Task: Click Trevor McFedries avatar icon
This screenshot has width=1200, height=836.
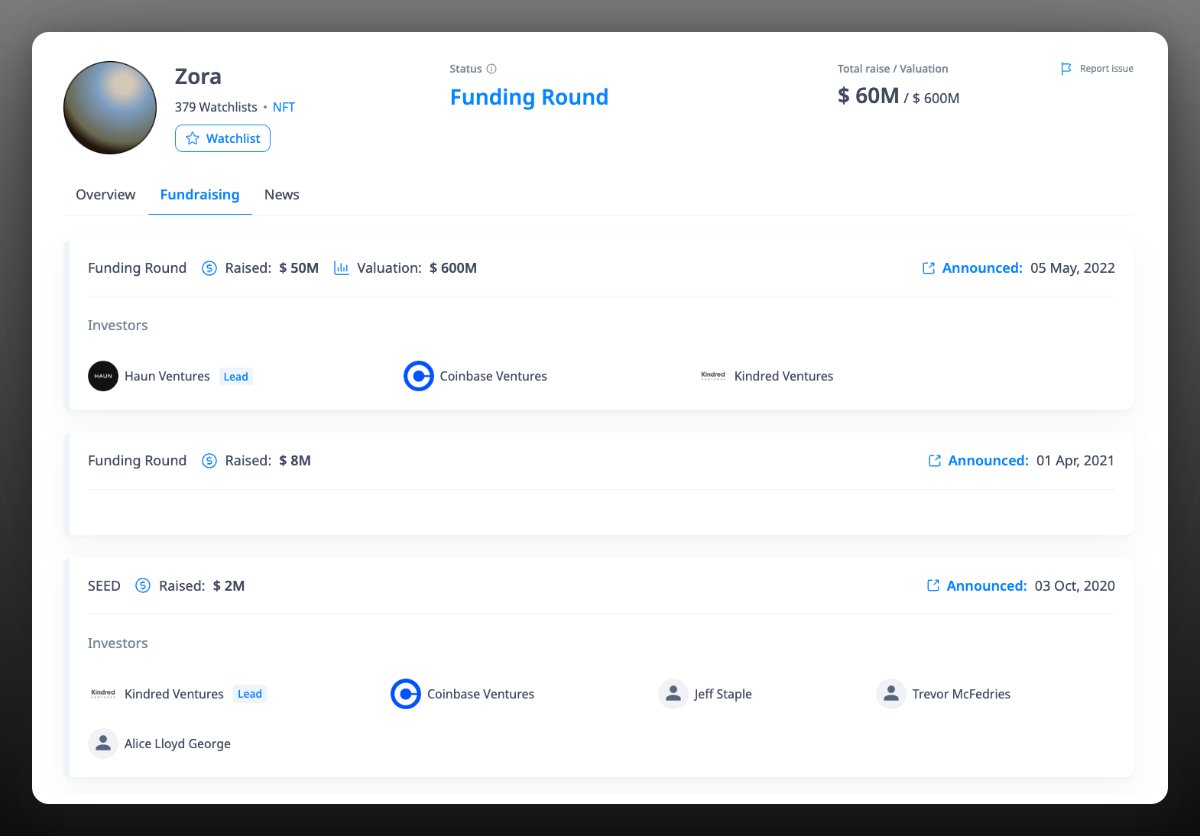Action: pos(891,694)
